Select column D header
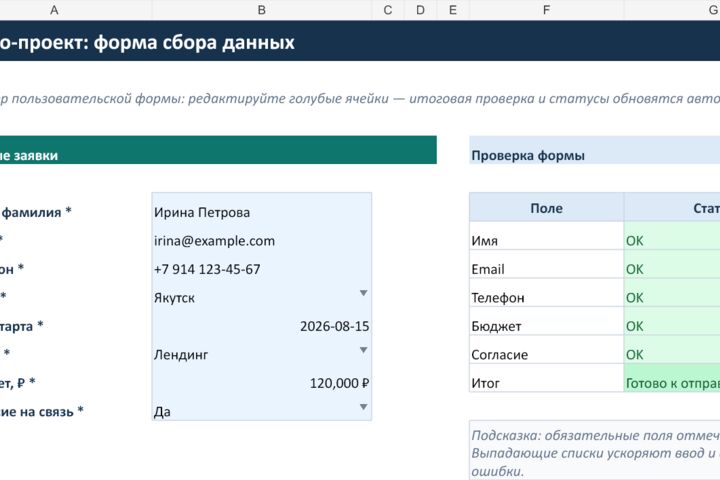Viewport: 720px width, 480px height. point(421,10)
